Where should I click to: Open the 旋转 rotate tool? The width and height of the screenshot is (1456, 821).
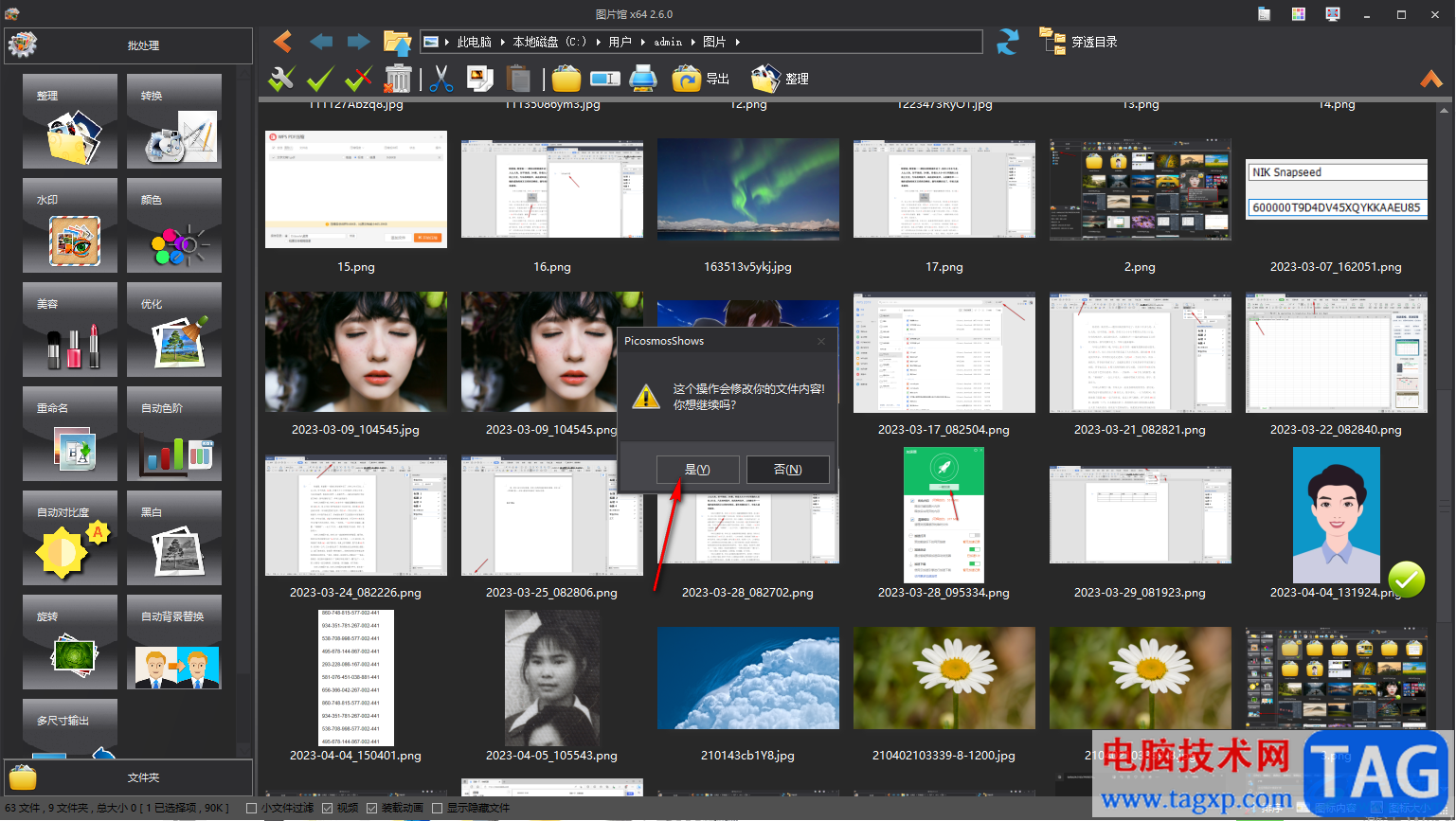[x=70, y=642]
